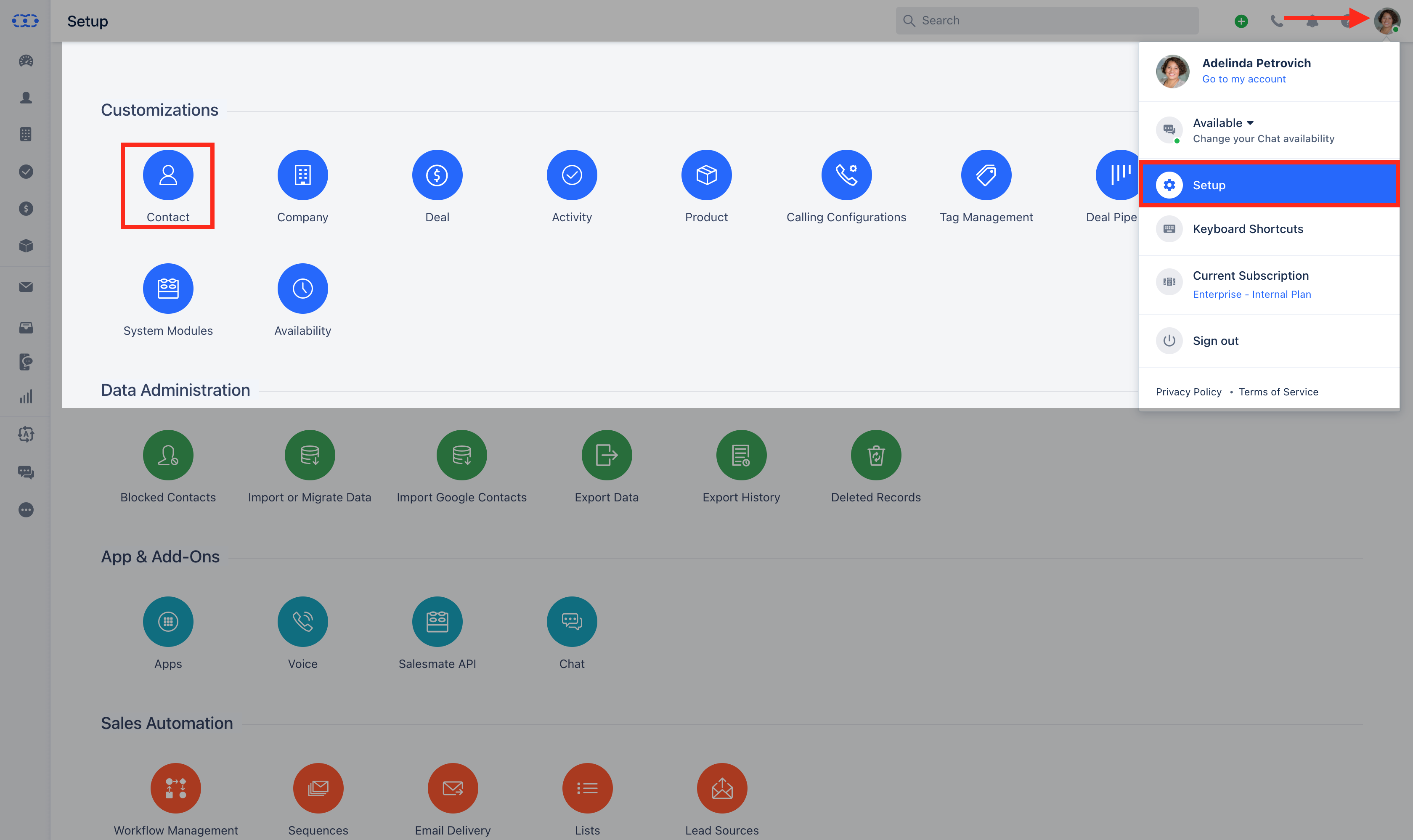Open the Deals dollar sidebar icon
This screenshot has height=840, width=1413.
[x=26, y=208]
